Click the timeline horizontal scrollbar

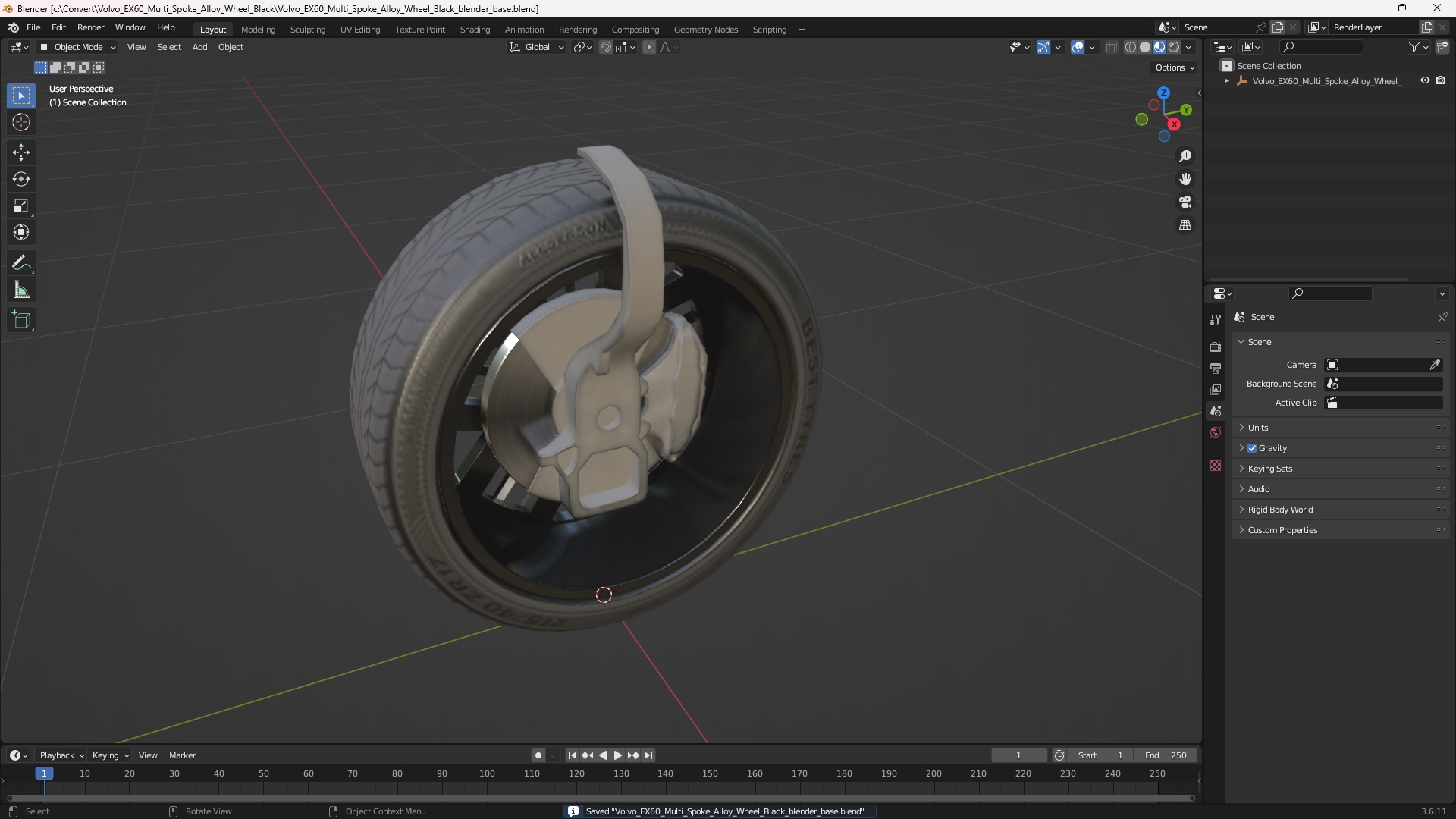(601, 799)
